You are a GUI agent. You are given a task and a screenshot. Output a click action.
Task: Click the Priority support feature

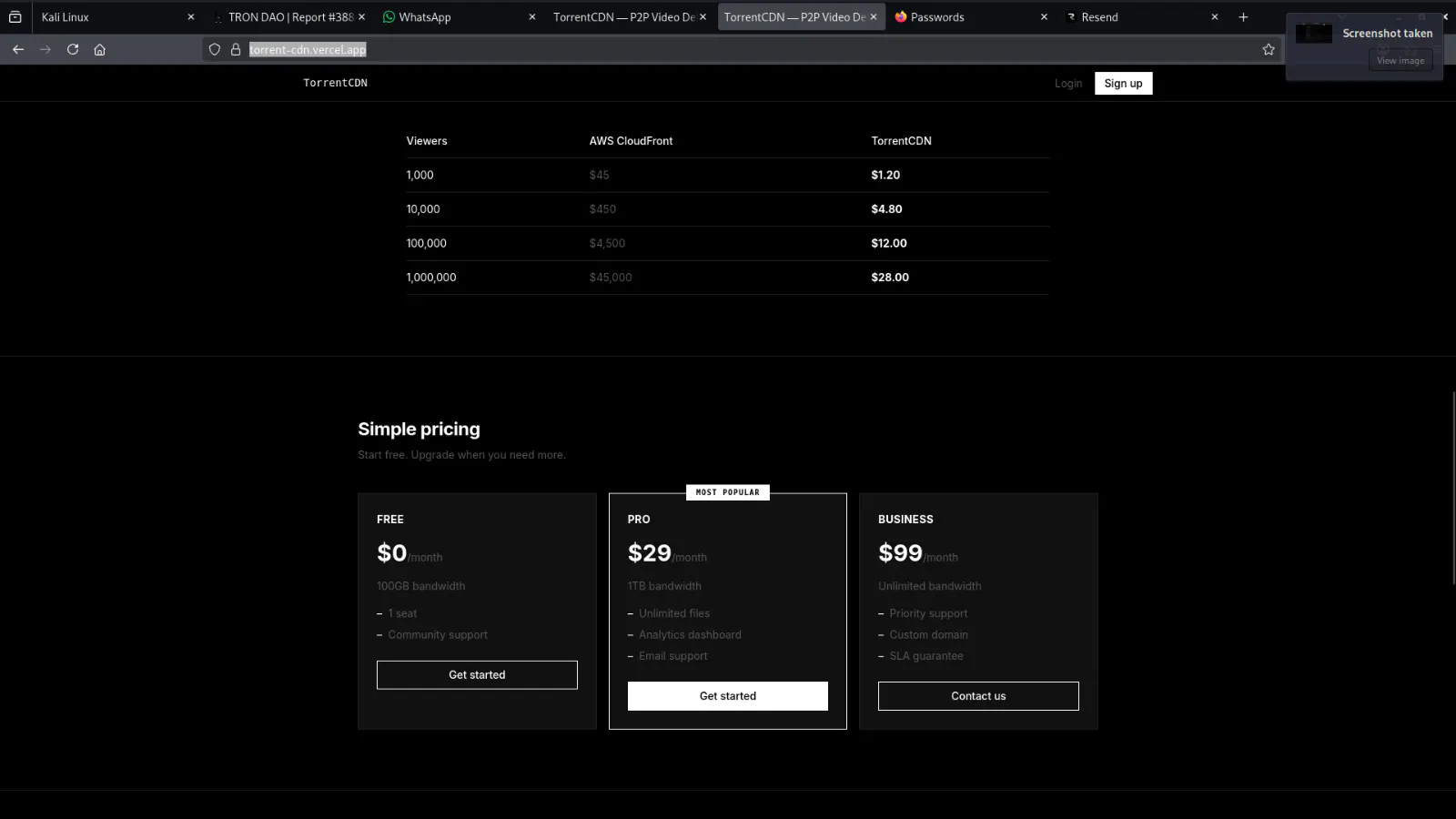pos(928,613)
